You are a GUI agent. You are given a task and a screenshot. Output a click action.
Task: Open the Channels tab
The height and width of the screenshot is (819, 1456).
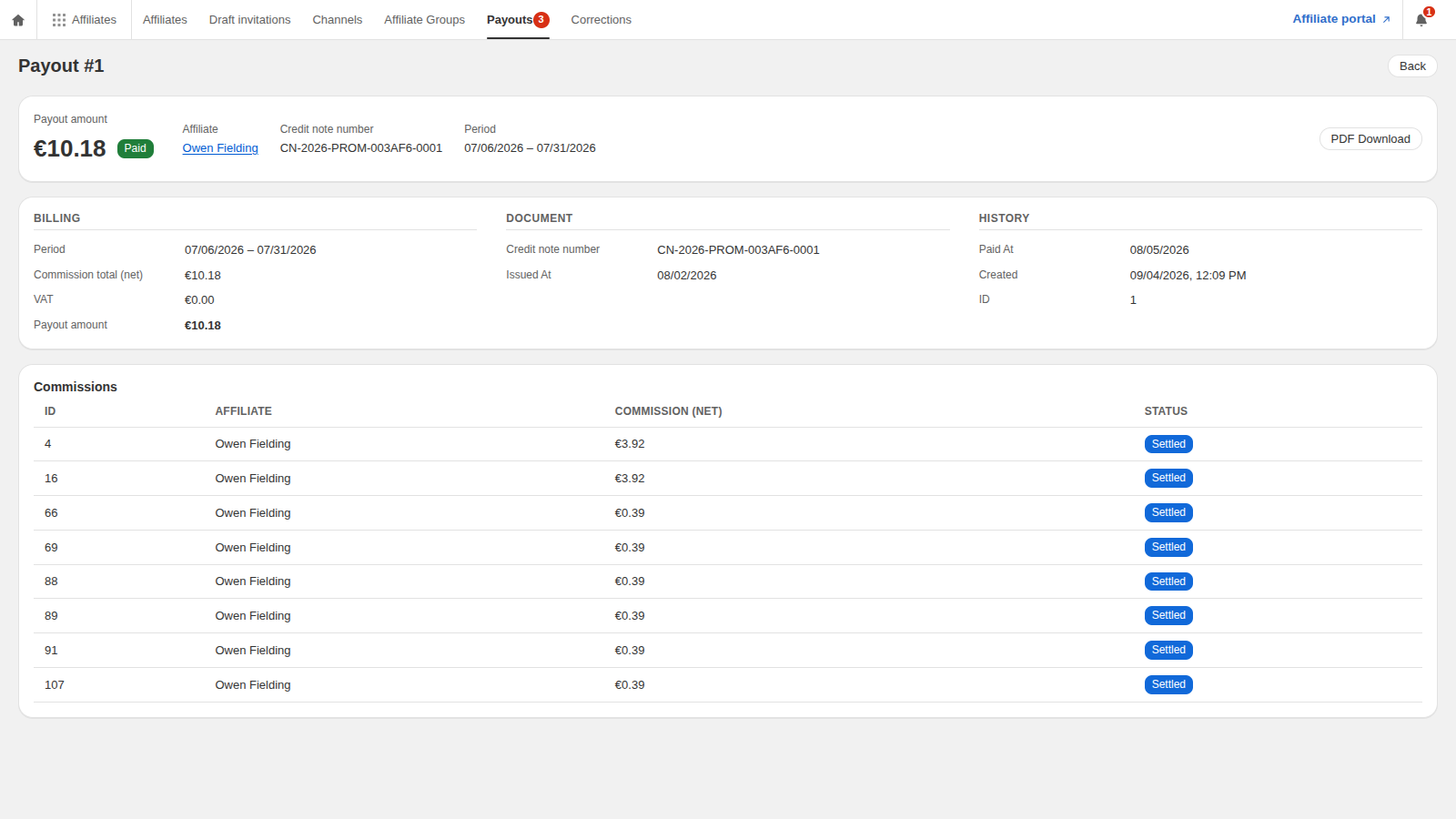pos(338,20)
